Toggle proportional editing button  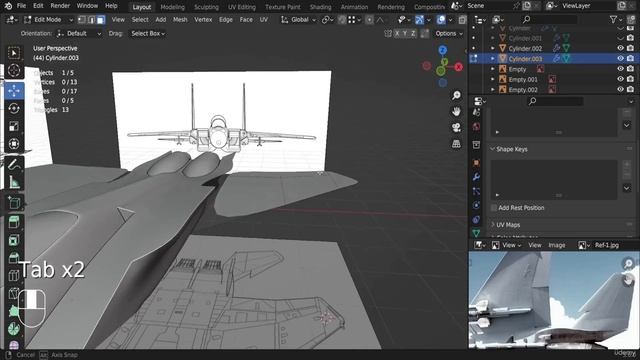369,20
